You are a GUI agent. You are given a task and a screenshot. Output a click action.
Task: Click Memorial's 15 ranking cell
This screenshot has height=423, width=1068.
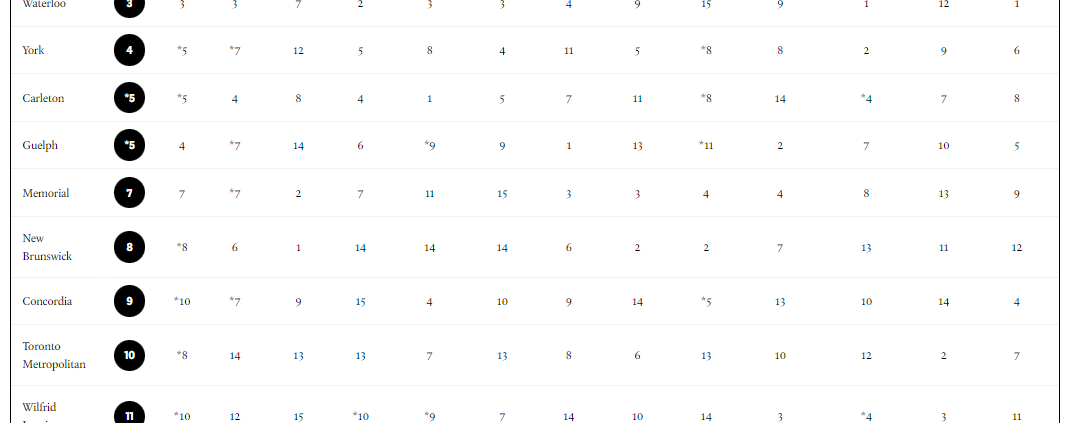pos(502,193)
